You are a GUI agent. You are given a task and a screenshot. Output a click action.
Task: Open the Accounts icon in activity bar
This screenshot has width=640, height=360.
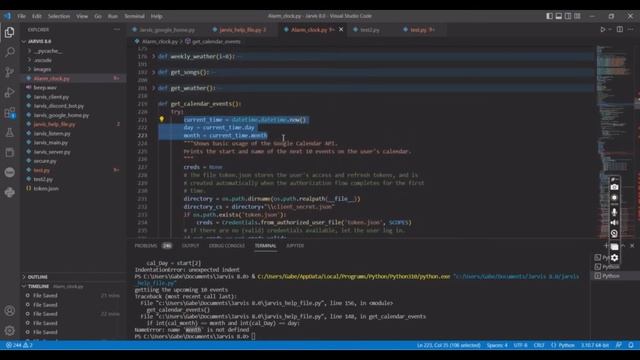9,311
